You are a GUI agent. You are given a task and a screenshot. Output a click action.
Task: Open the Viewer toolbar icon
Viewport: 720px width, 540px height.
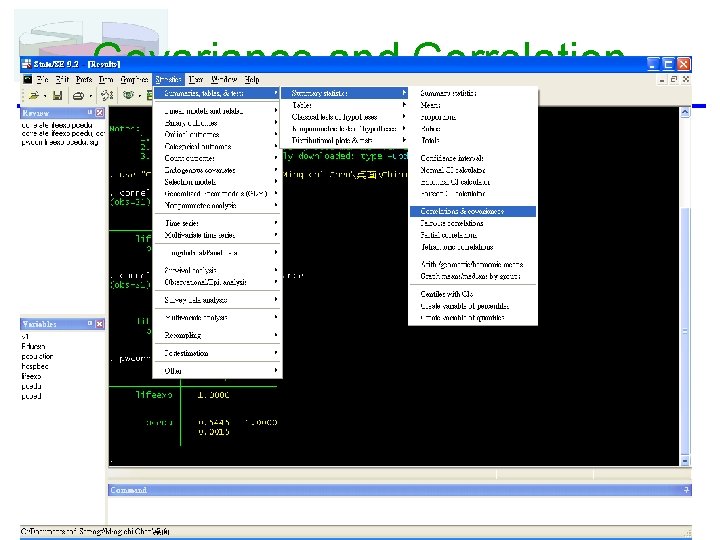point(129,96)
